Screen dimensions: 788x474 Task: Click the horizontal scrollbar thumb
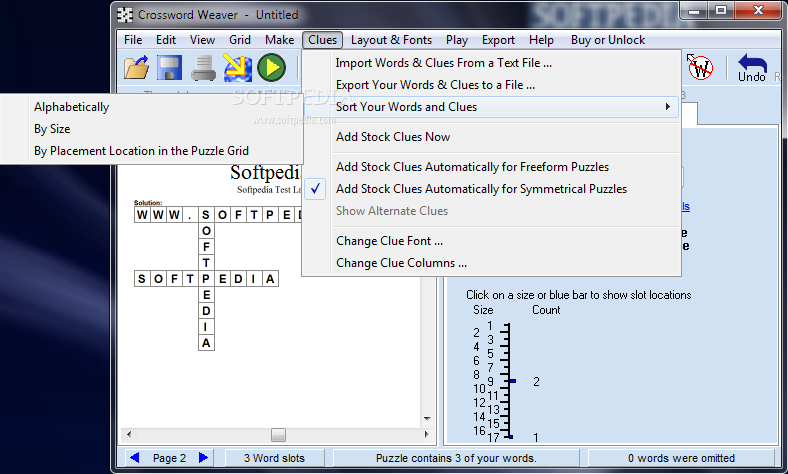(x=278, y=434)
